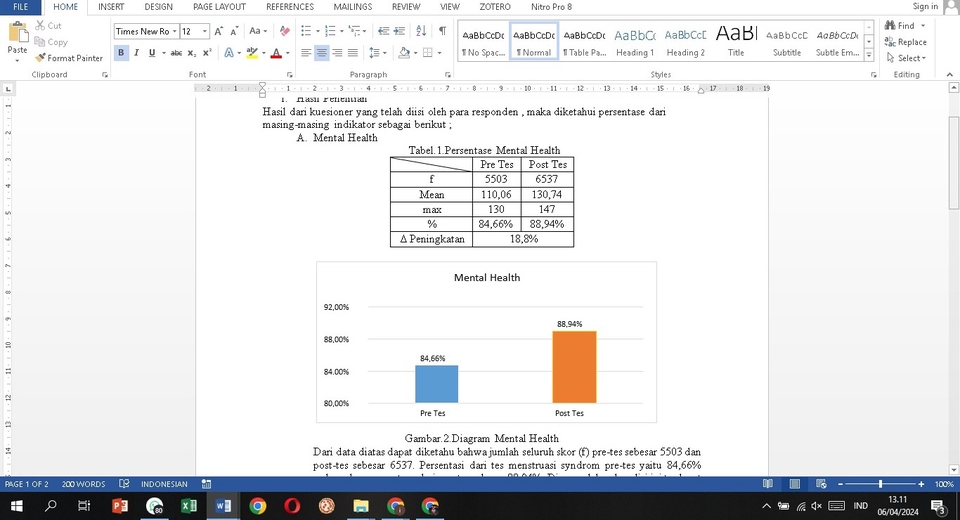960x520 pixels.
Task: Click the tab selector ruler corner
Action: (8, 89)
